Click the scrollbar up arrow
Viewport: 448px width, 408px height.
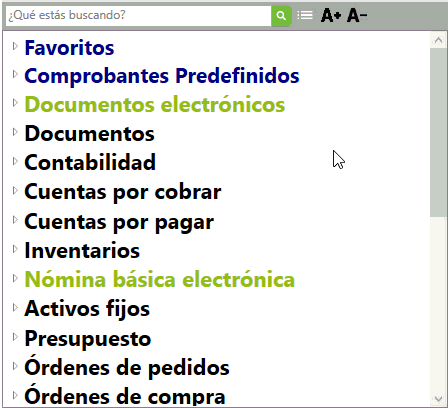(438, 40)
